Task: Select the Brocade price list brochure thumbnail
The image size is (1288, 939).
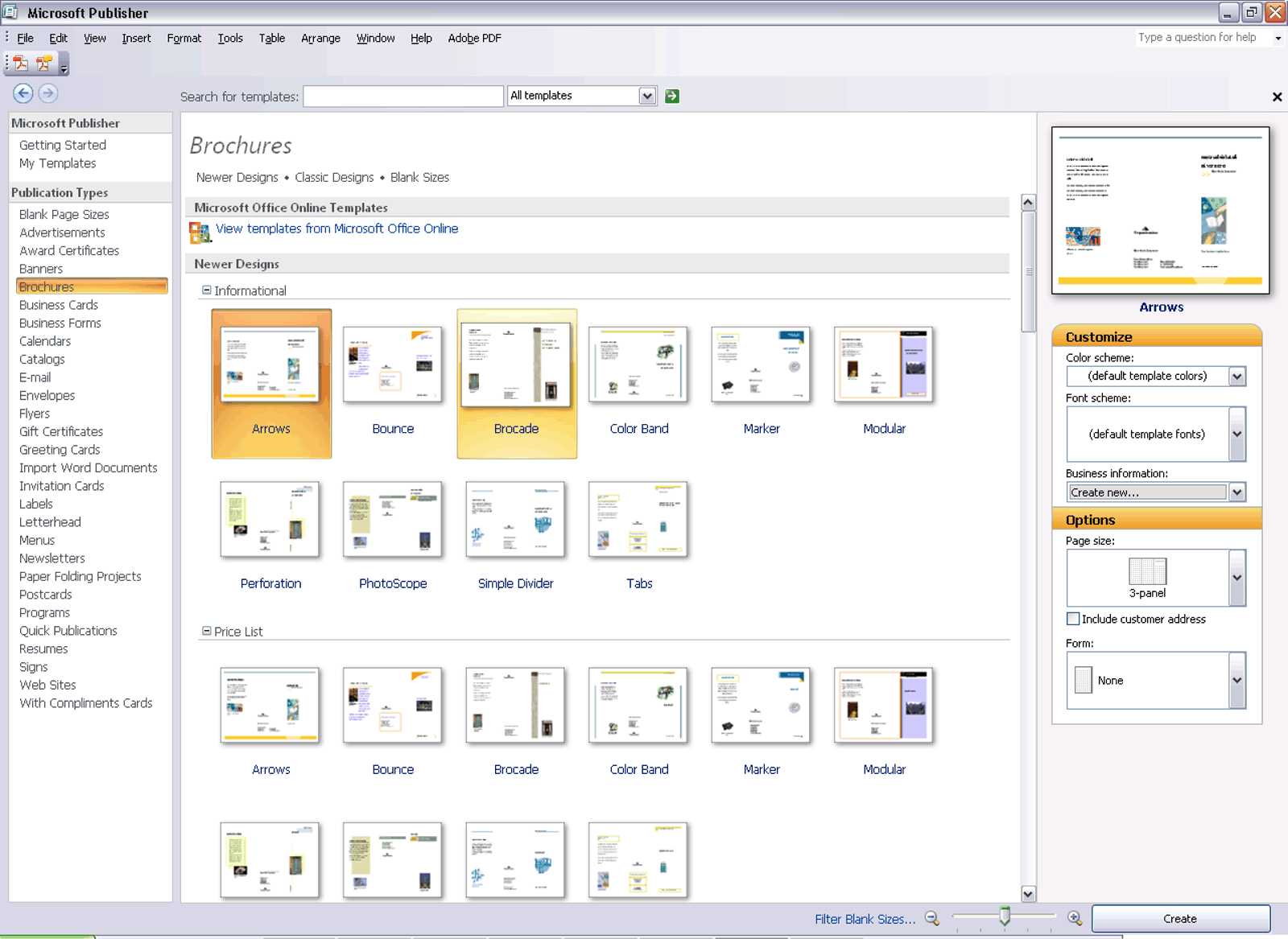Action: (515, 705)
